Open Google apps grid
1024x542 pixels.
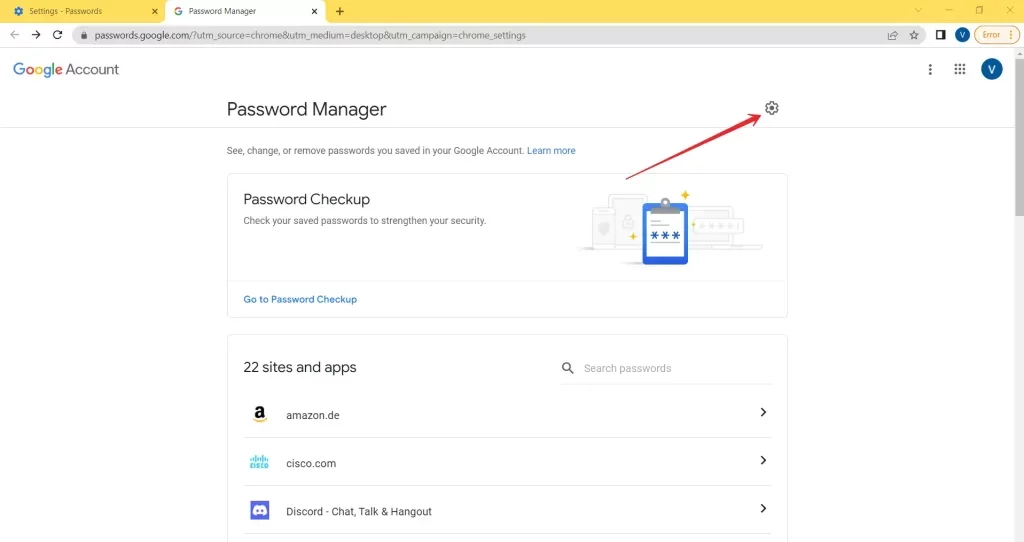[x=959, y=69]
